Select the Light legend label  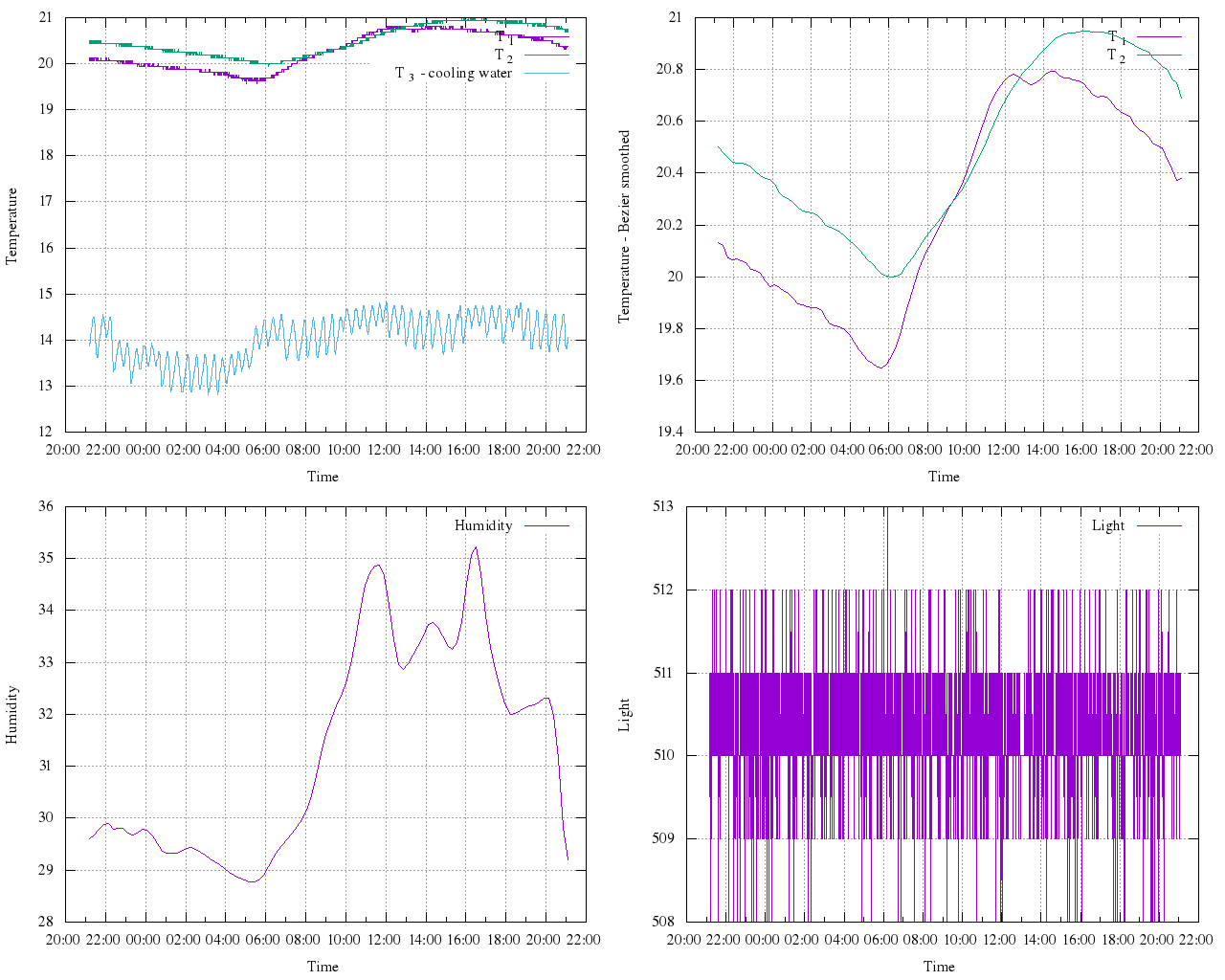click(1108, 525)
